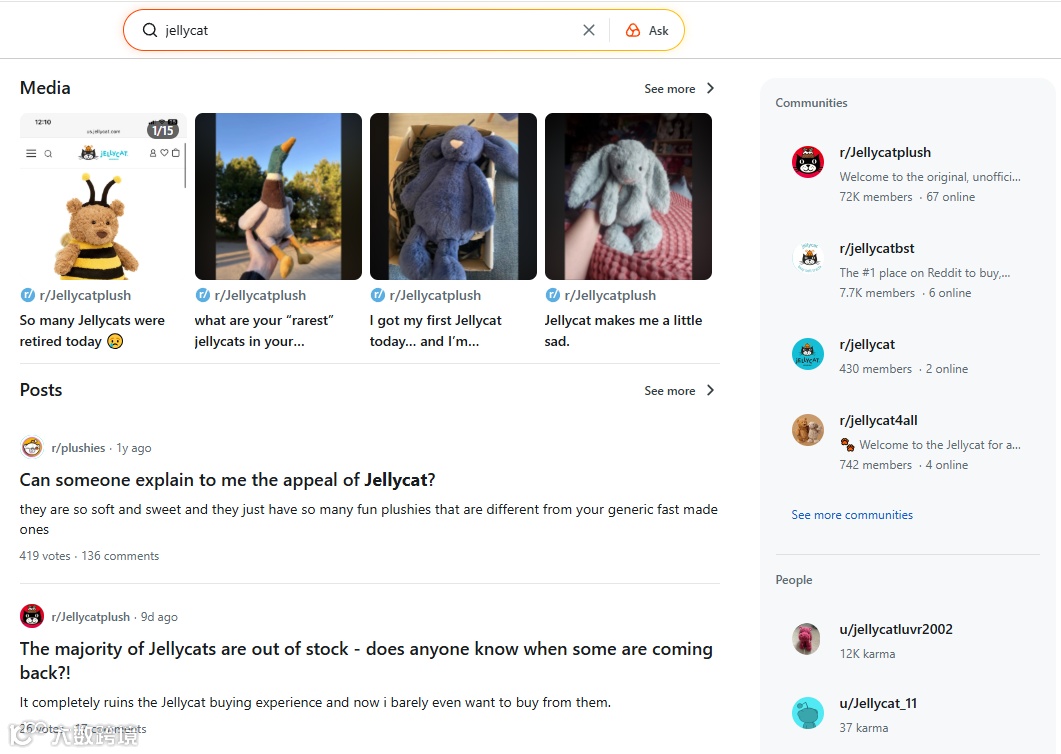Open 'Can someone explain the appeal of Jellycat' post
This screenshot has height=754, width=1061.
(227, 480)
